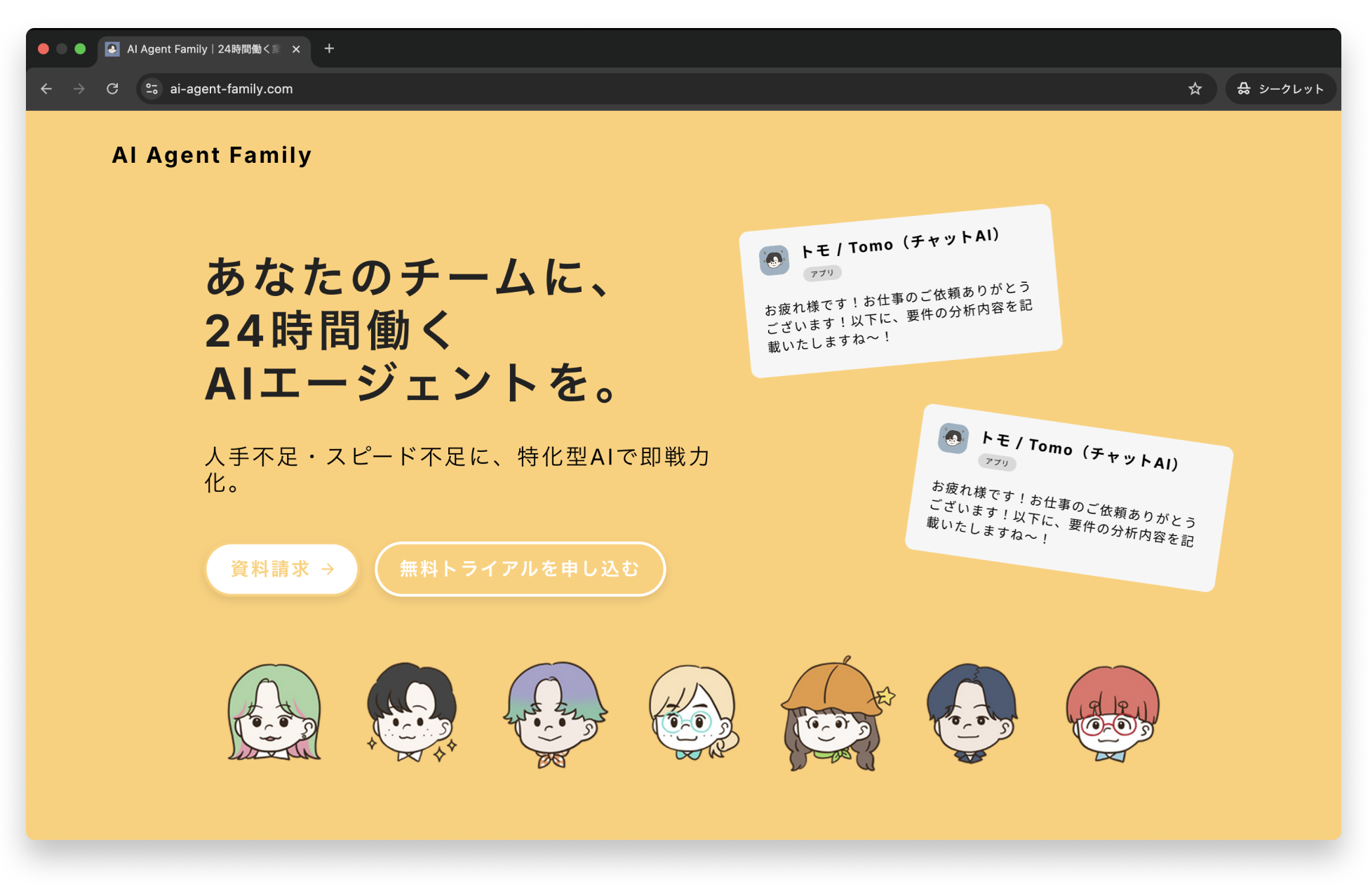This screenshot has width=1368, height=896.
Task: Open site information icon in address bar
Action: pyautogui.click(x=152, y=89)
